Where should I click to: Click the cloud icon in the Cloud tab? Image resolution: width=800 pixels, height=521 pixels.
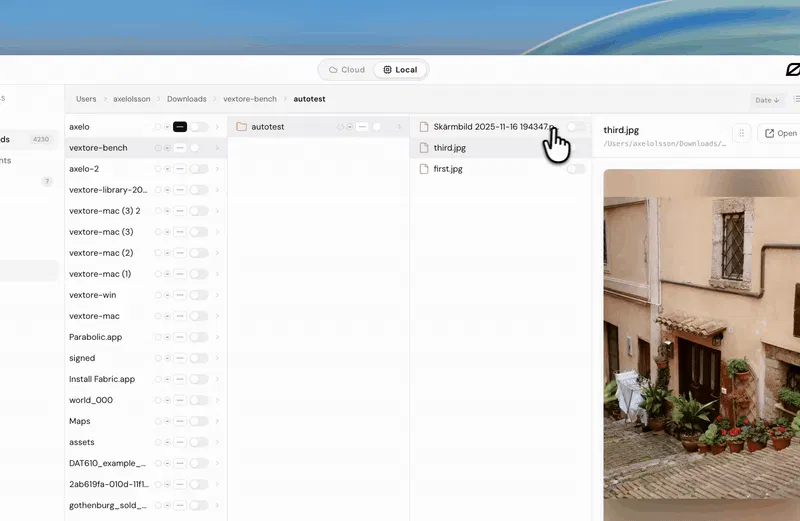click(333, 70)
